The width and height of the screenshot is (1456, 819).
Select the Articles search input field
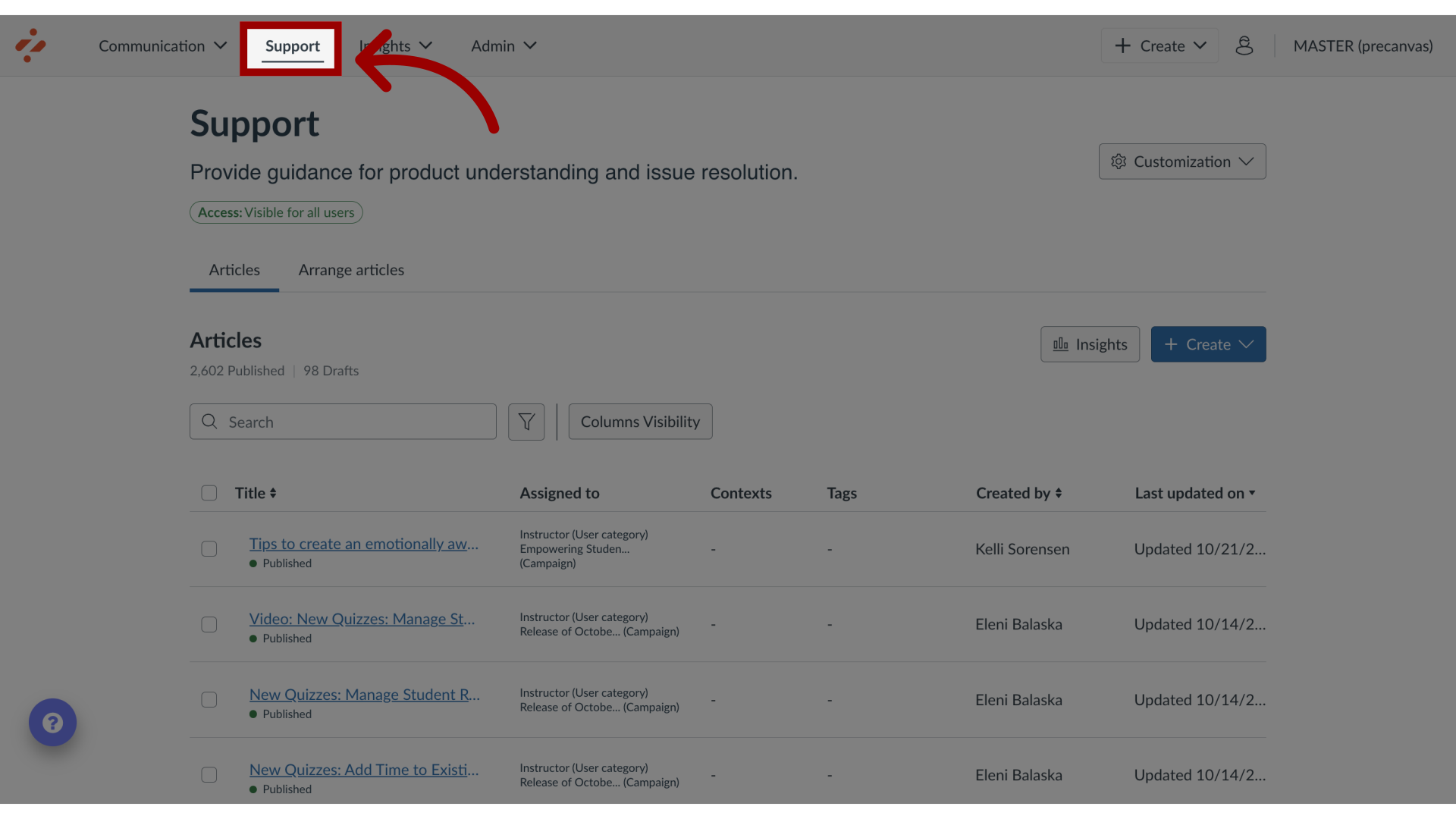343,421
